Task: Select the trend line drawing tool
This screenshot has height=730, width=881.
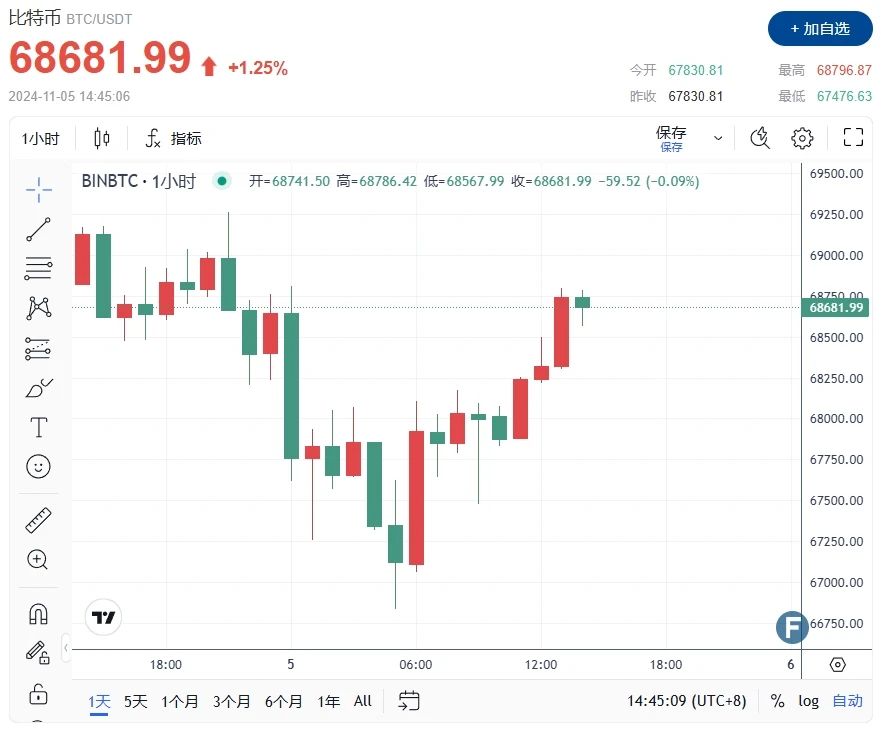Action: (38, 229)
